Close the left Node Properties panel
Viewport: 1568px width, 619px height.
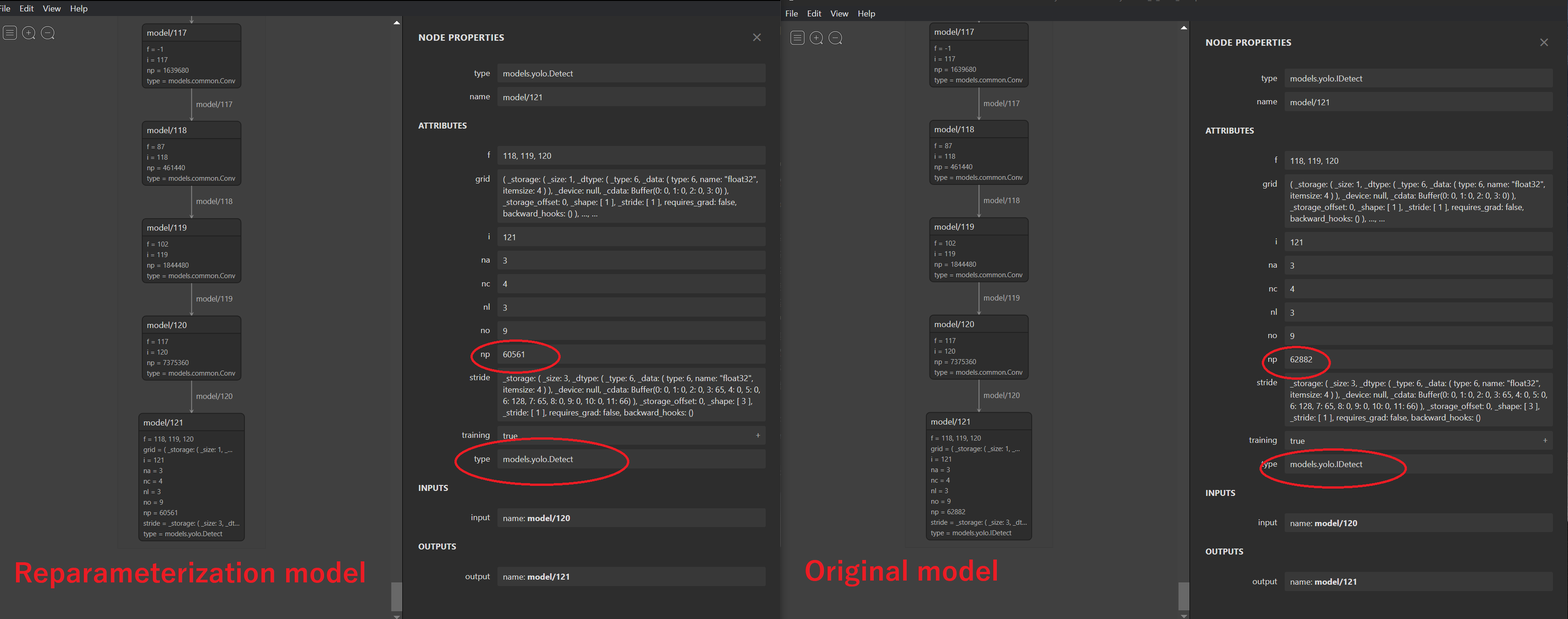pos(757,37)
